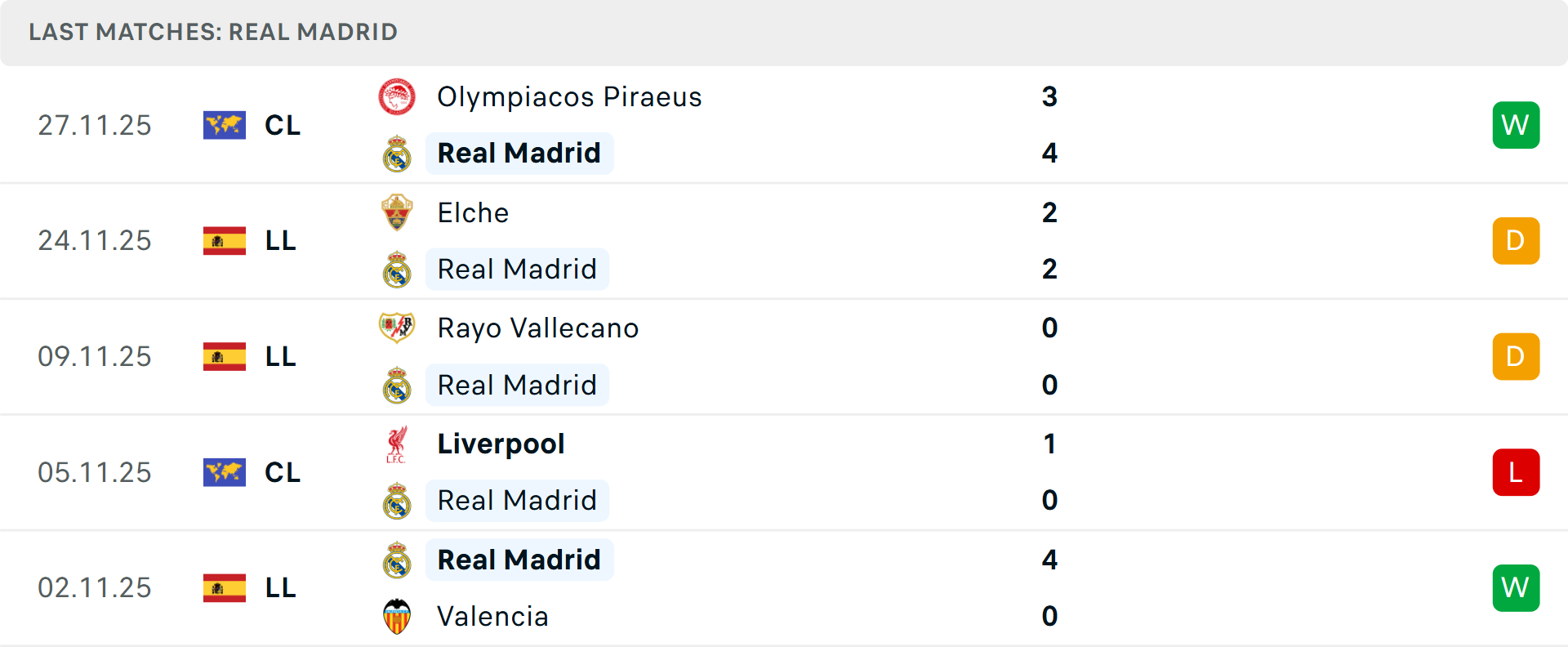
Task: Click Real Madrid crest in Valencia match
Action: point(397,560)
